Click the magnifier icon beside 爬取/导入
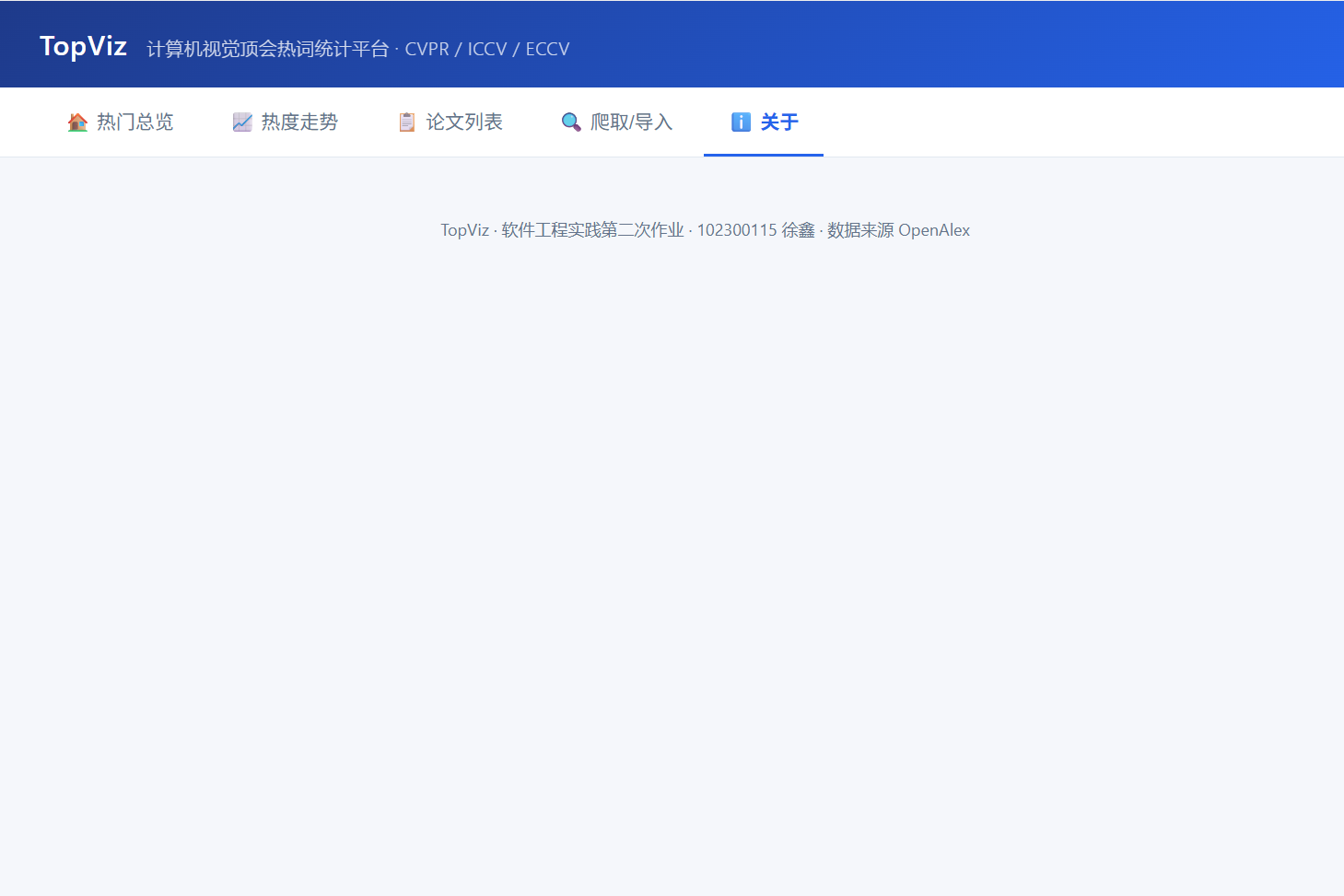The width and height of the screenshot is (1344, 896). [571, 122]
